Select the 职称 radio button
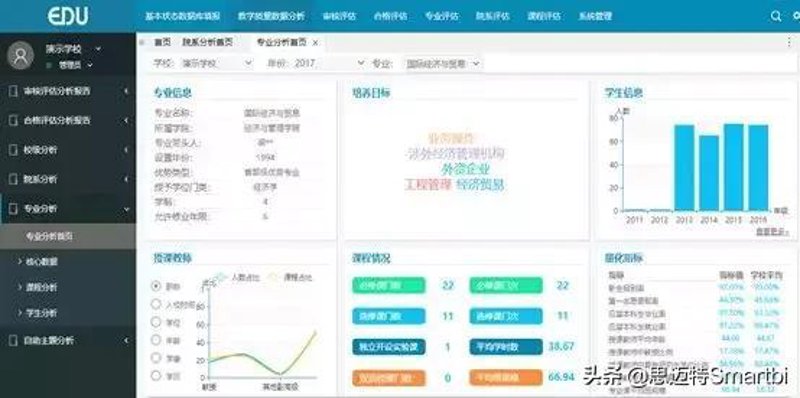 (156, 286)
